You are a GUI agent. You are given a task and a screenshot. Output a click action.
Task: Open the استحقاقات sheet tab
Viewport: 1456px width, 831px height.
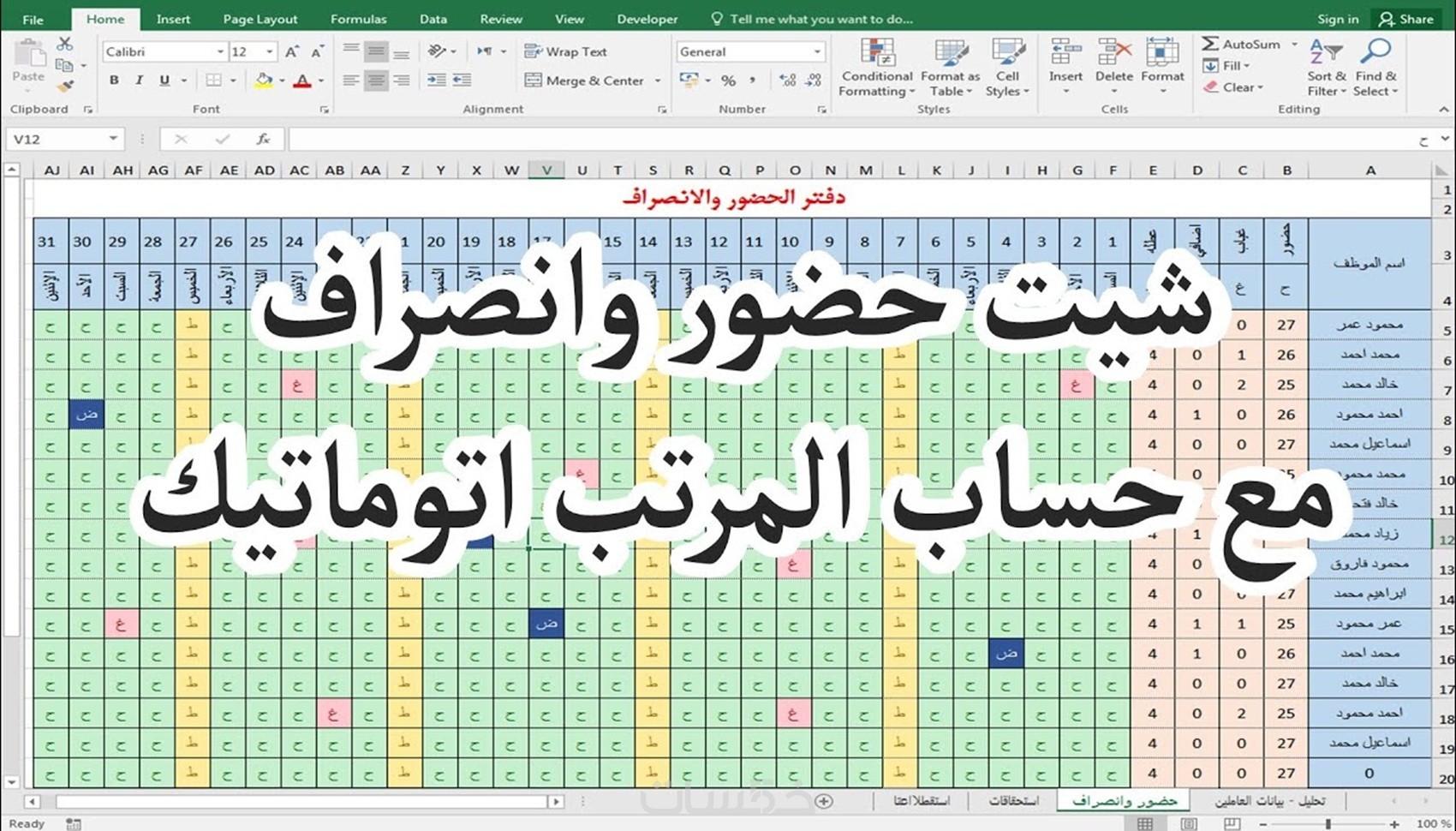point(1013,801)
